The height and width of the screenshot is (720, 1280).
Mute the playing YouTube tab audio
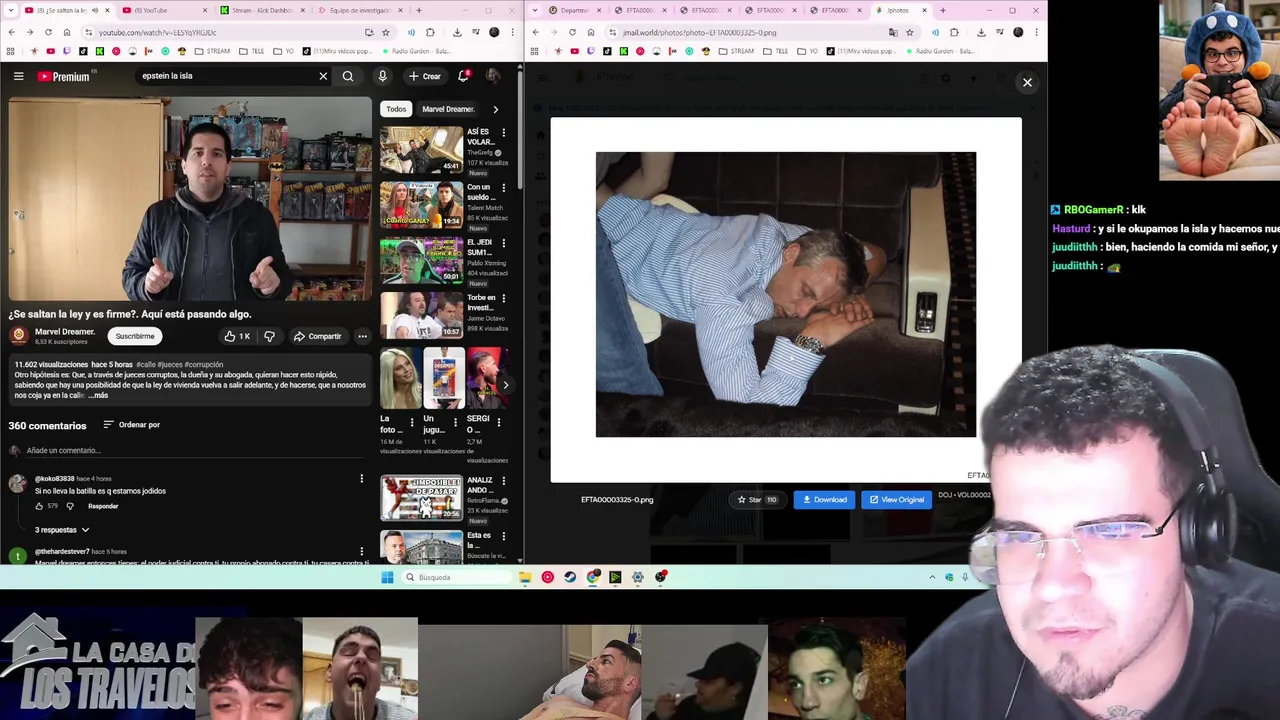(95, 10)
